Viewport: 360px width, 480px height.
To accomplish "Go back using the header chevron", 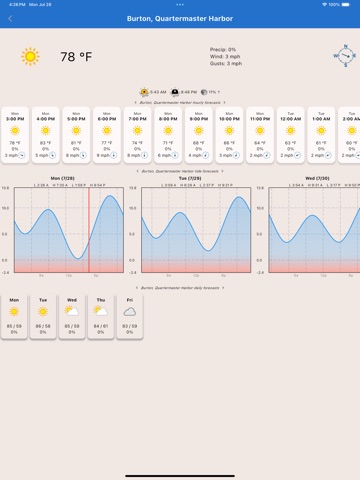I will pyautogui.click(x=10, y=19).
